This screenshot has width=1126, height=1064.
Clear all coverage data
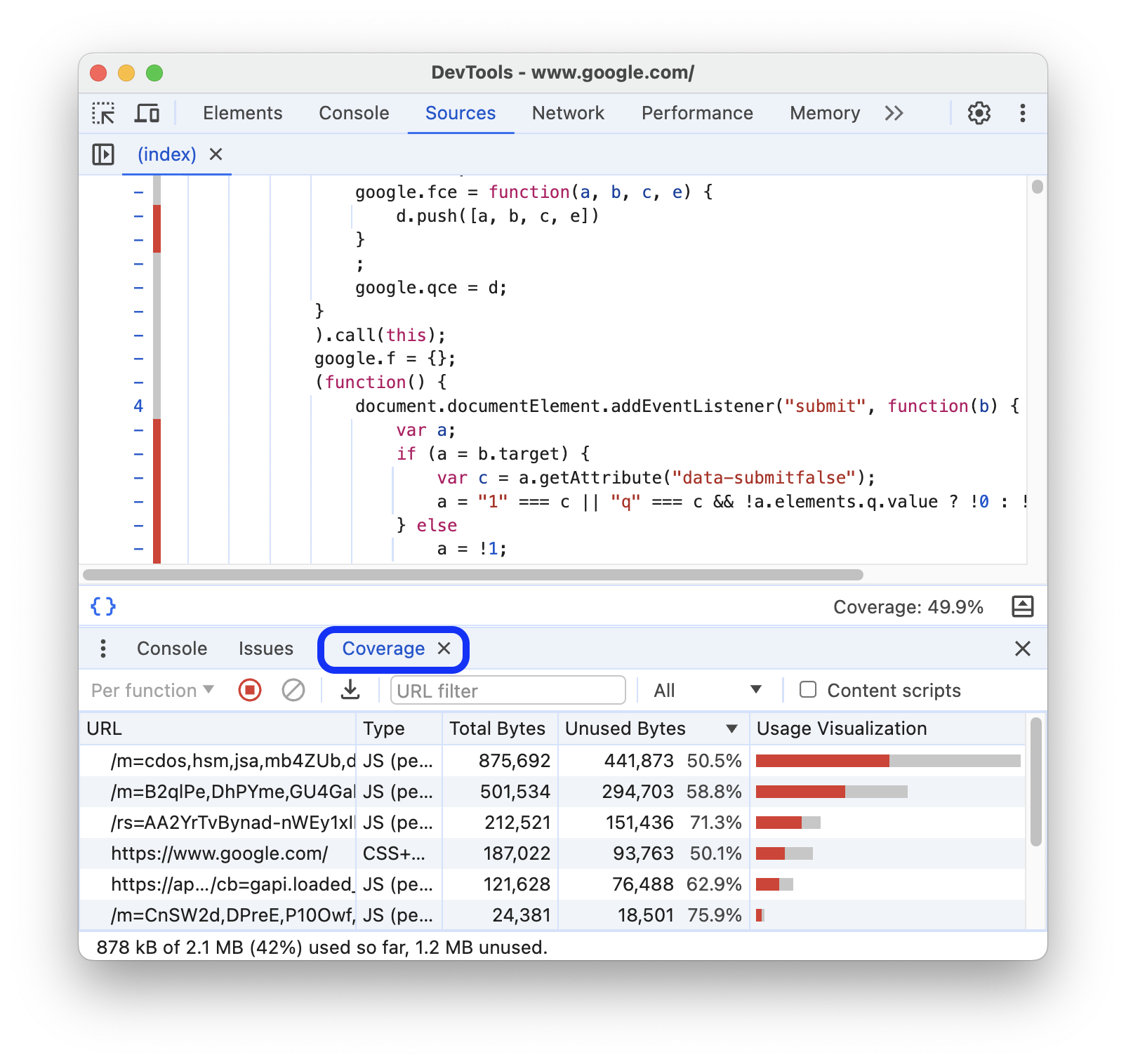(x=293, y=690)
